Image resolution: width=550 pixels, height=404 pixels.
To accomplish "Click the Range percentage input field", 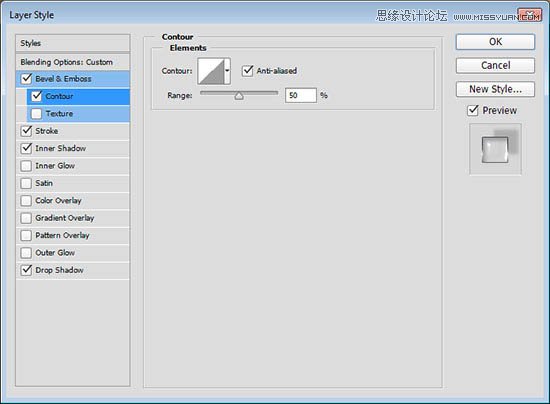I will (301, 95).
